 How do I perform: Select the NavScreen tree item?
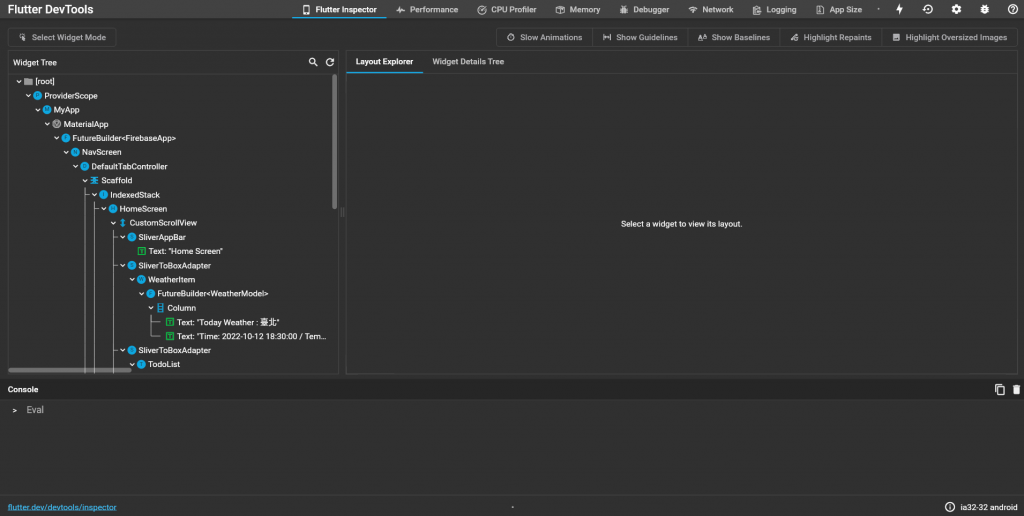click(96, 152)
